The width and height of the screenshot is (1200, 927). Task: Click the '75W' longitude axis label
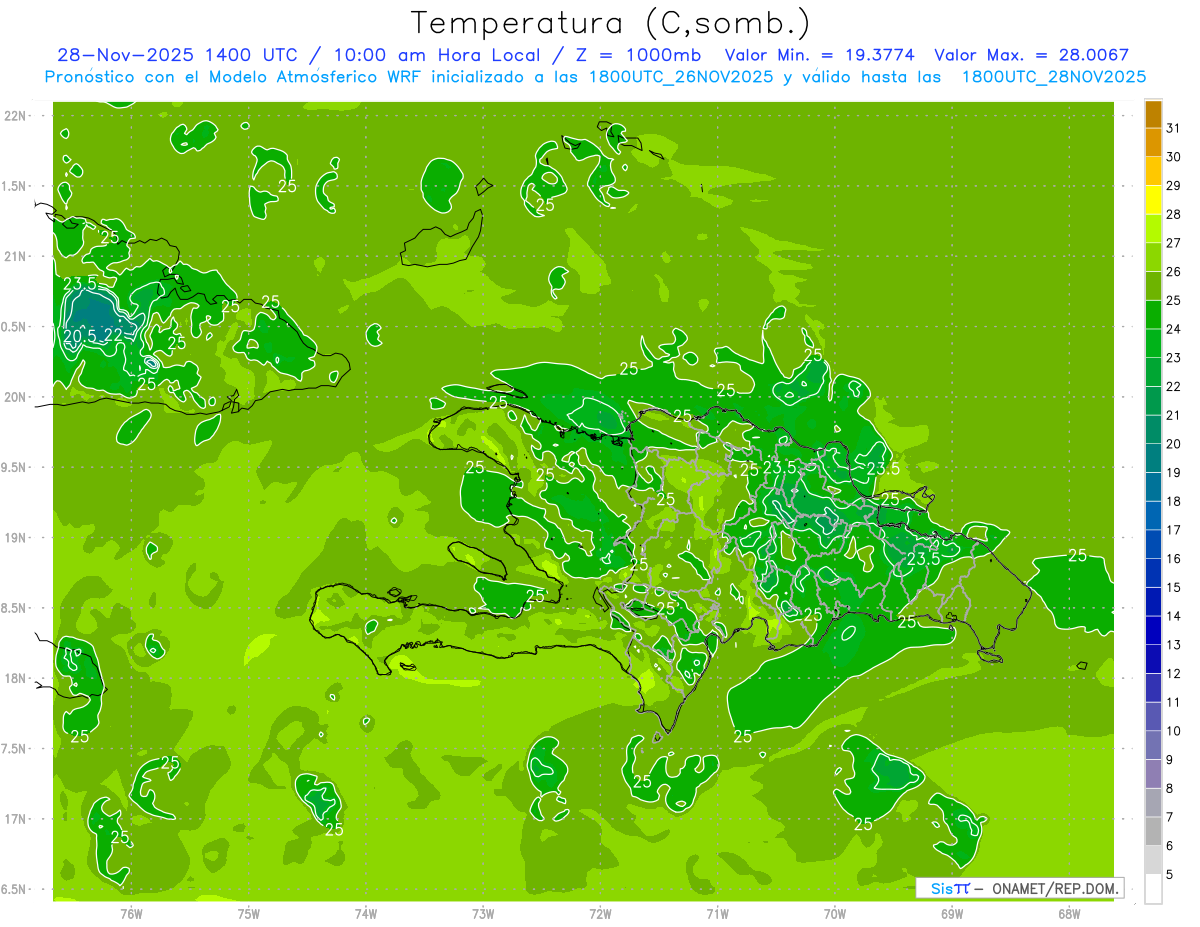(x=249, y=913)
